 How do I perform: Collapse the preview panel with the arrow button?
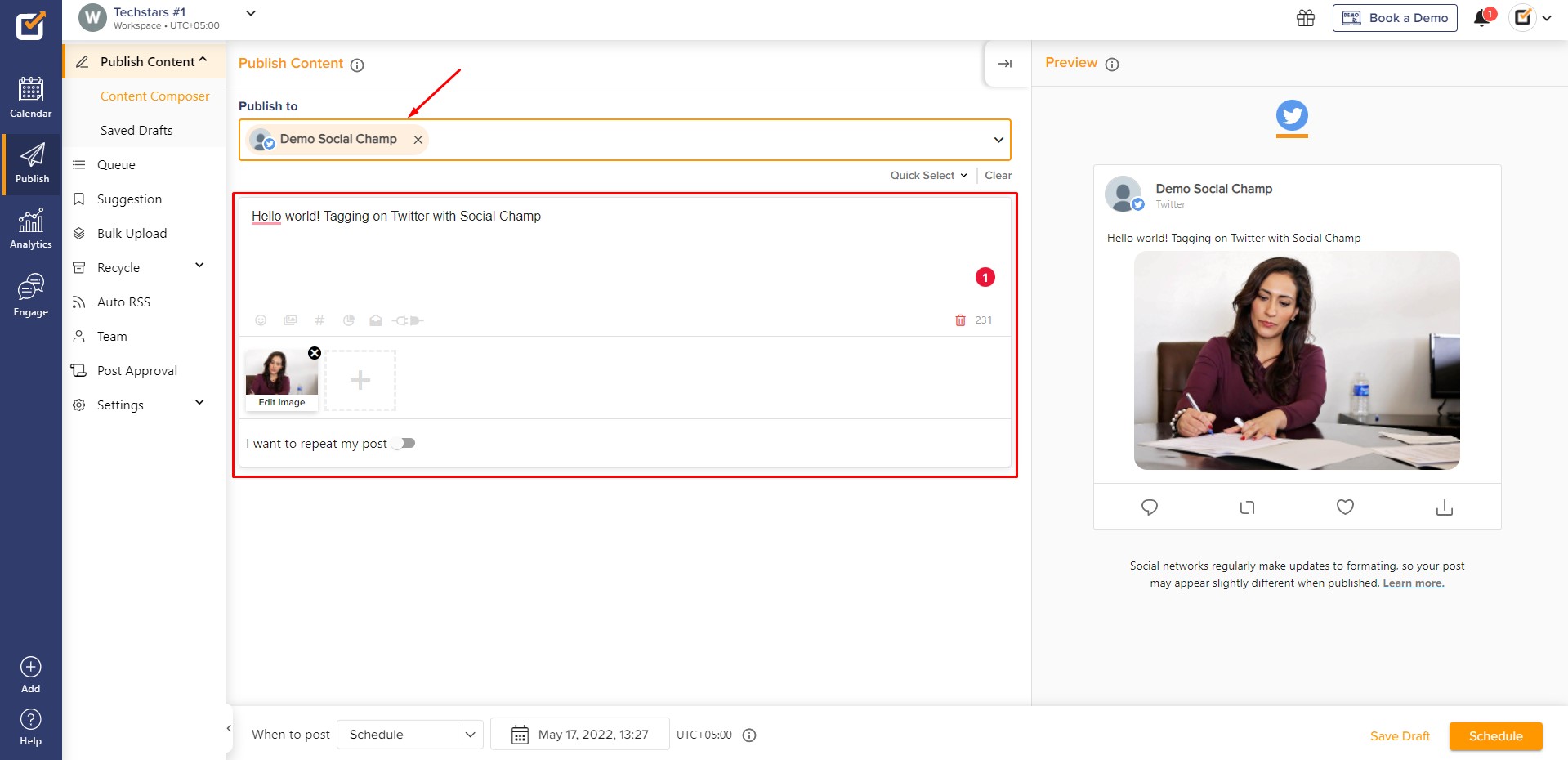click(1005, 64)
